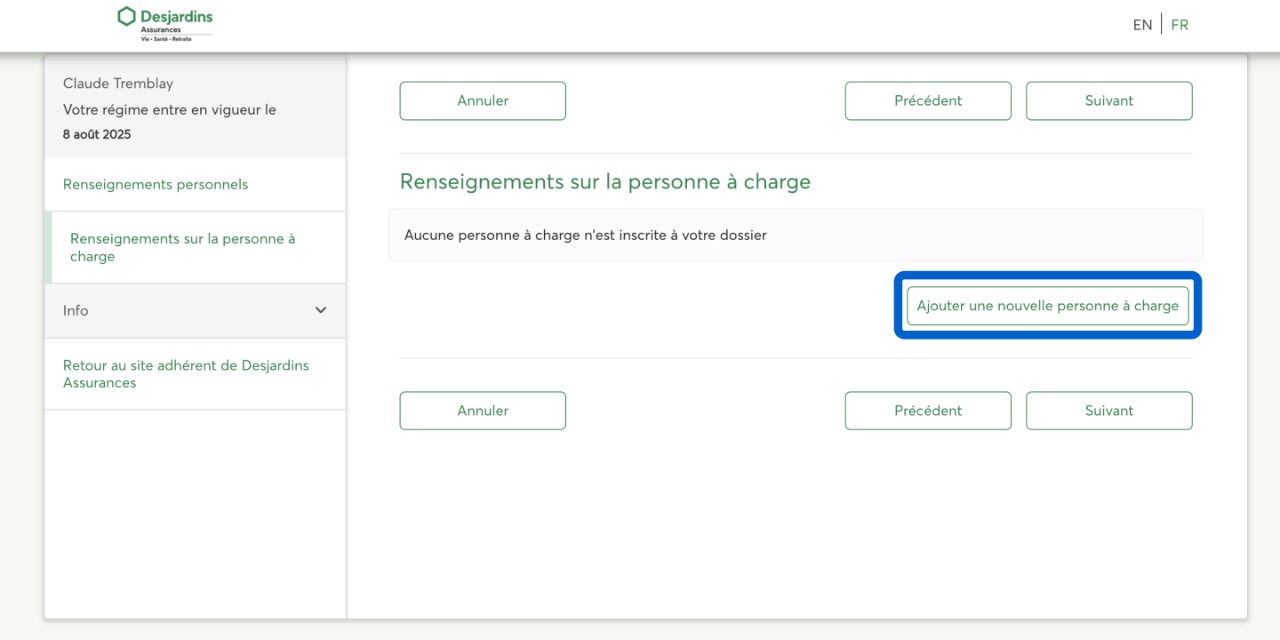1280x640 pixels.
Task: Follow Retour au site adhérent link
Action: (185, 374)
